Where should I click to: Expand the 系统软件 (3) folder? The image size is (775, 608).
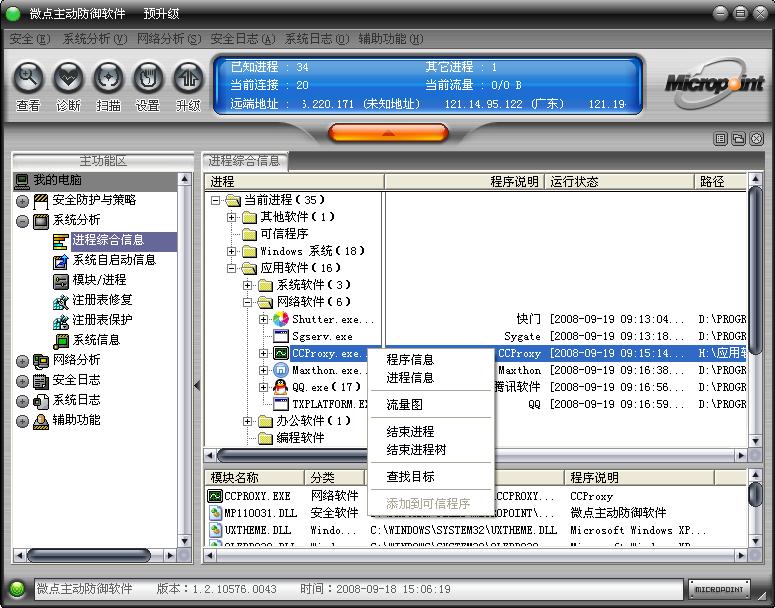(248, 285)
